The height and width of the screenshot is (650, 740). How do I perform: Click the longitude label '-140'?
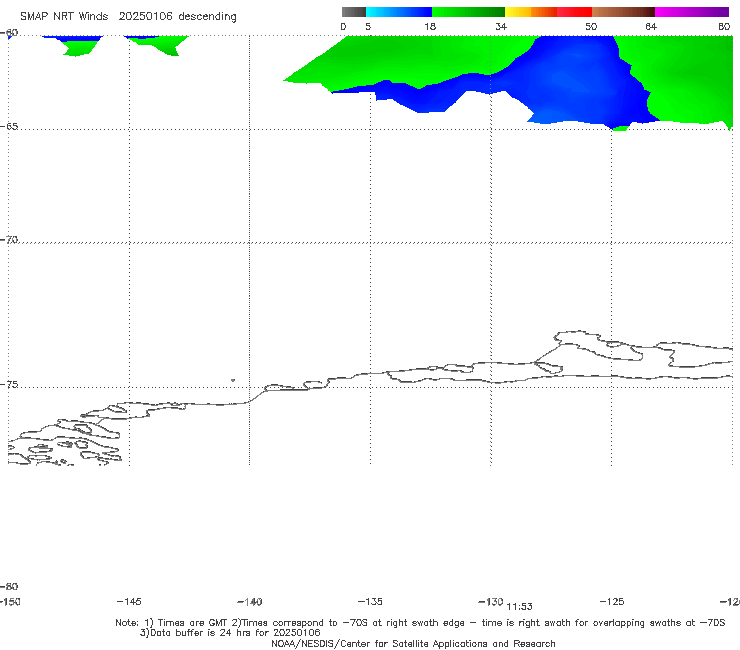pyautogui.click(x=250, y=602)
